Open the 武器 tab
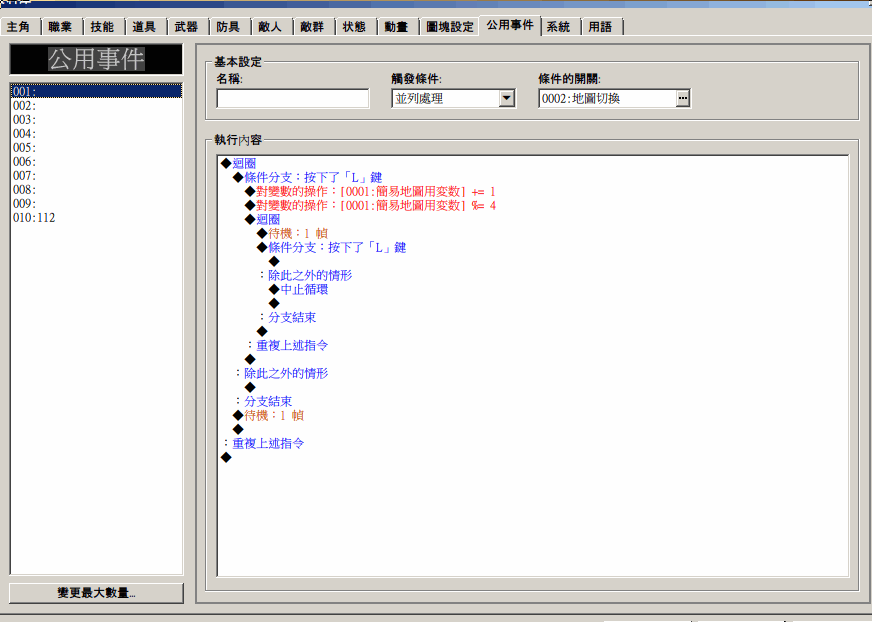Image resolution: width=872 pixels, height=622 pixels. click(187, 27)
